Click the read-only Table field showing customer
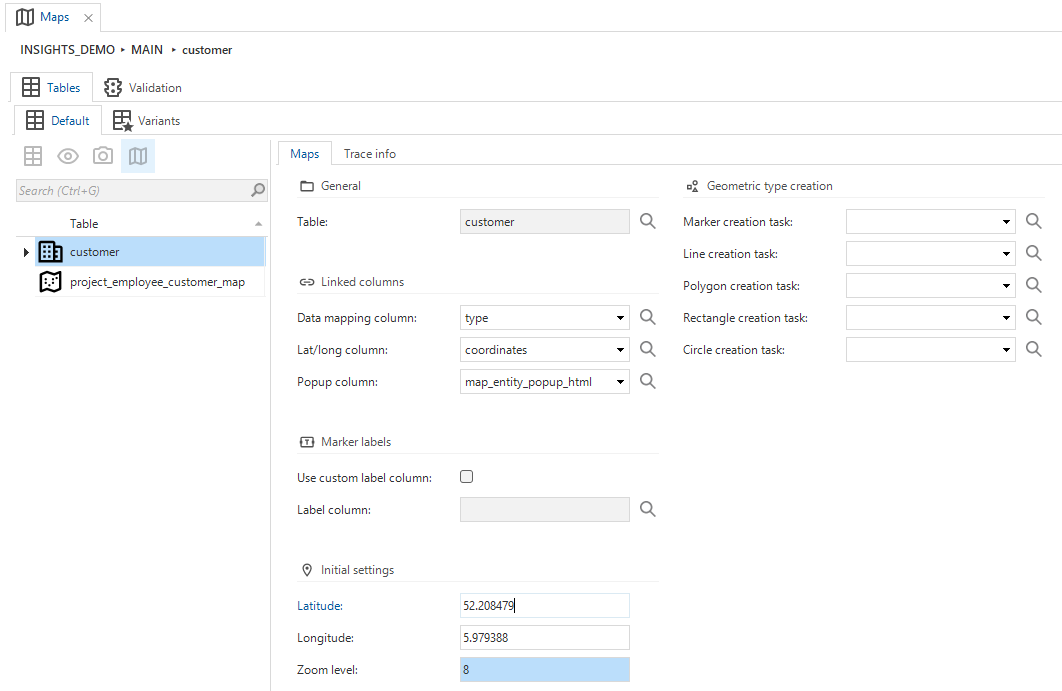This screenshot has width=1062, height=691. (x=545, y=222)
